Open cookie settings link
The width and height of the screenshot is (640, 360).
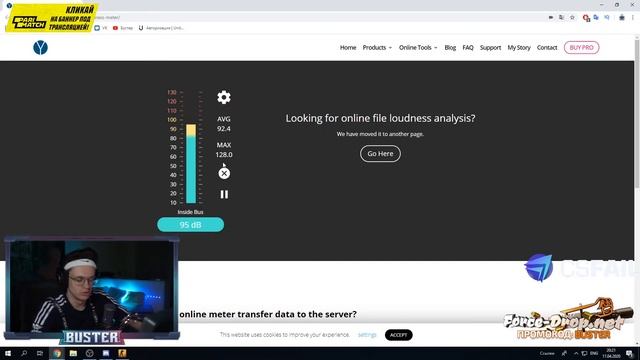(367, 335)
